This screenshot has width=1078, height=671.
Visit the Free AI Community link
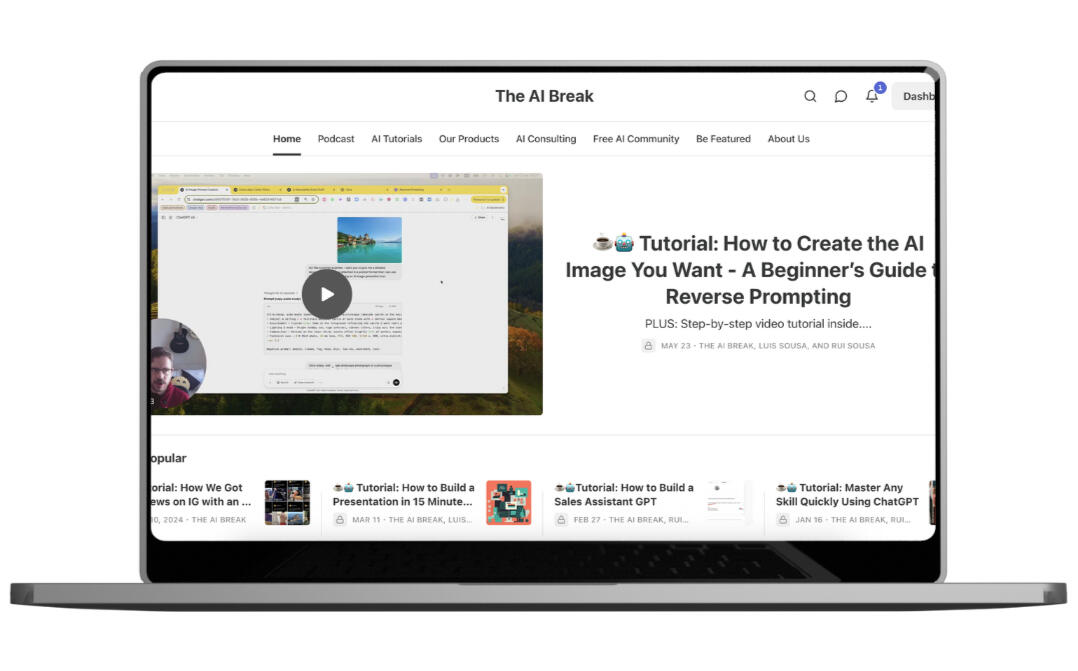(636, 139)
